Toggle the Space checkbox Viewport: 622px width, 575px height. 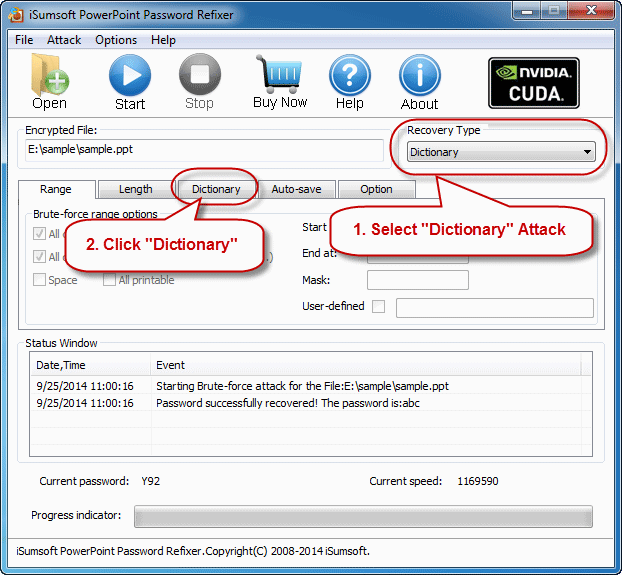point(39,280)
